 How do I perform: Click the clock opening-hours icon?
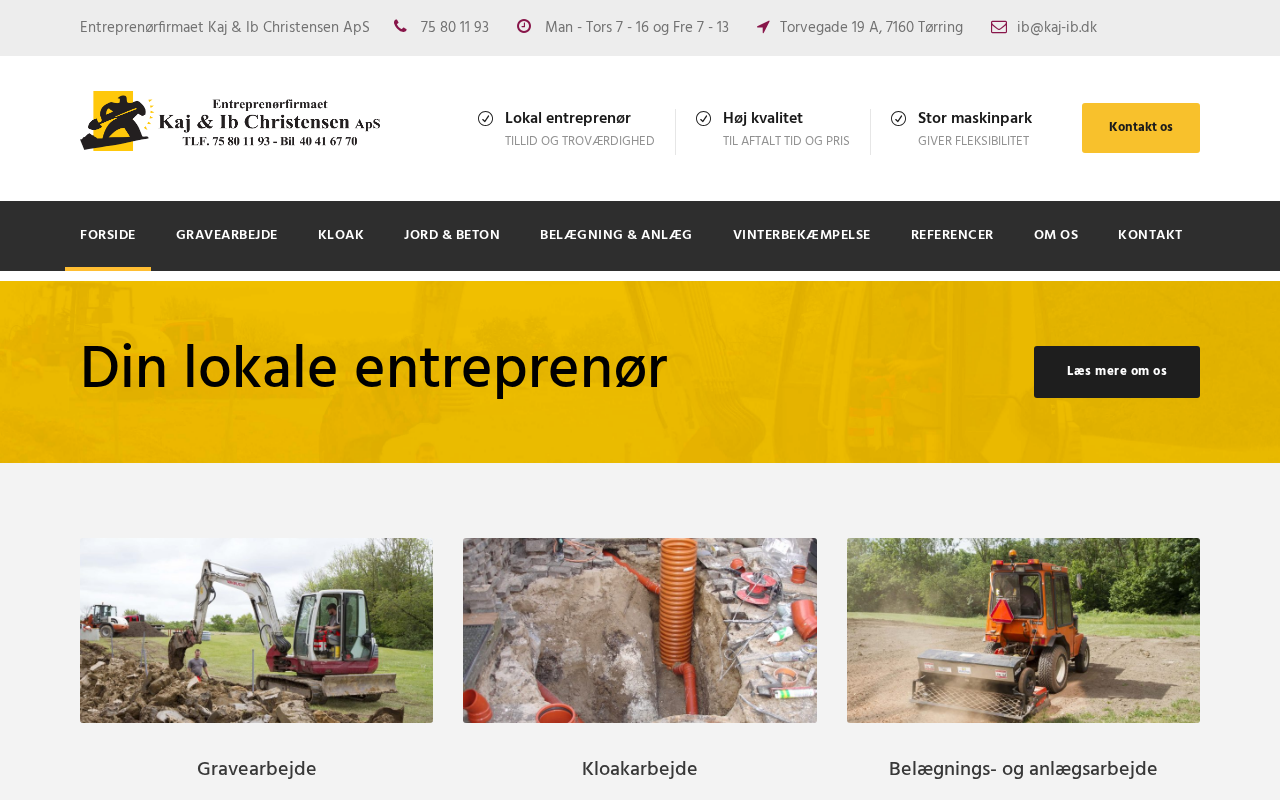[x=524, y=26]
